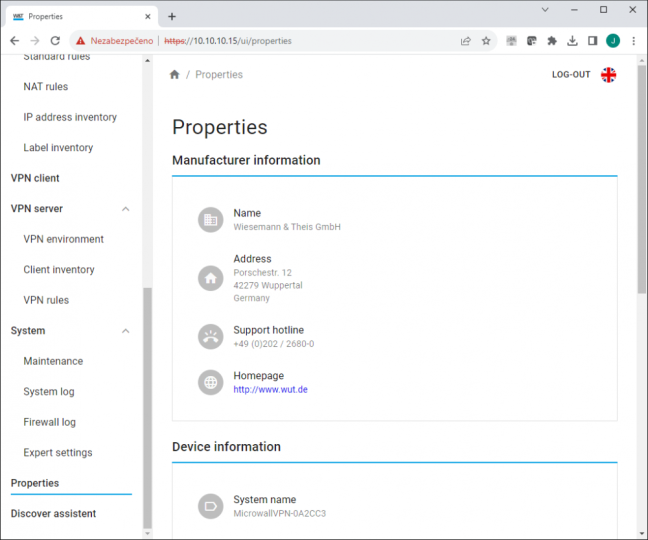
Task: Open Discover assistent
Action: pyautogui.click(x=53, y=514)
